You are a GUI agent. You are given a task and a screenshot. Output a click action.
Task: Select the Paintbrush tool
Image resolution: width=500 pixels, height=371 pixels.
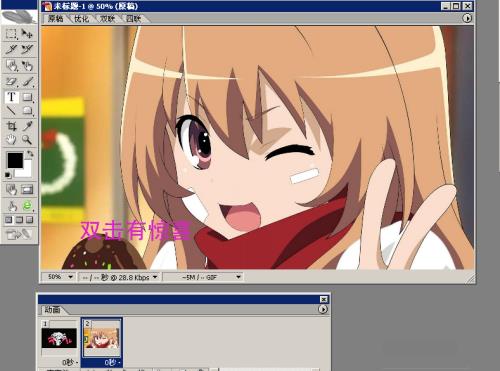click(x=27, y=81)
